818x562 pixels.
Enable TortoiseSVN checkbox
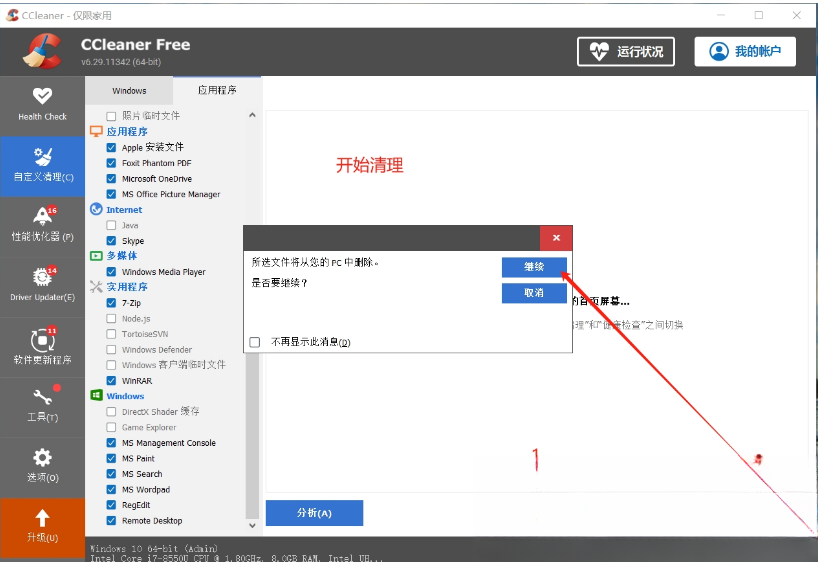[111, 334]
